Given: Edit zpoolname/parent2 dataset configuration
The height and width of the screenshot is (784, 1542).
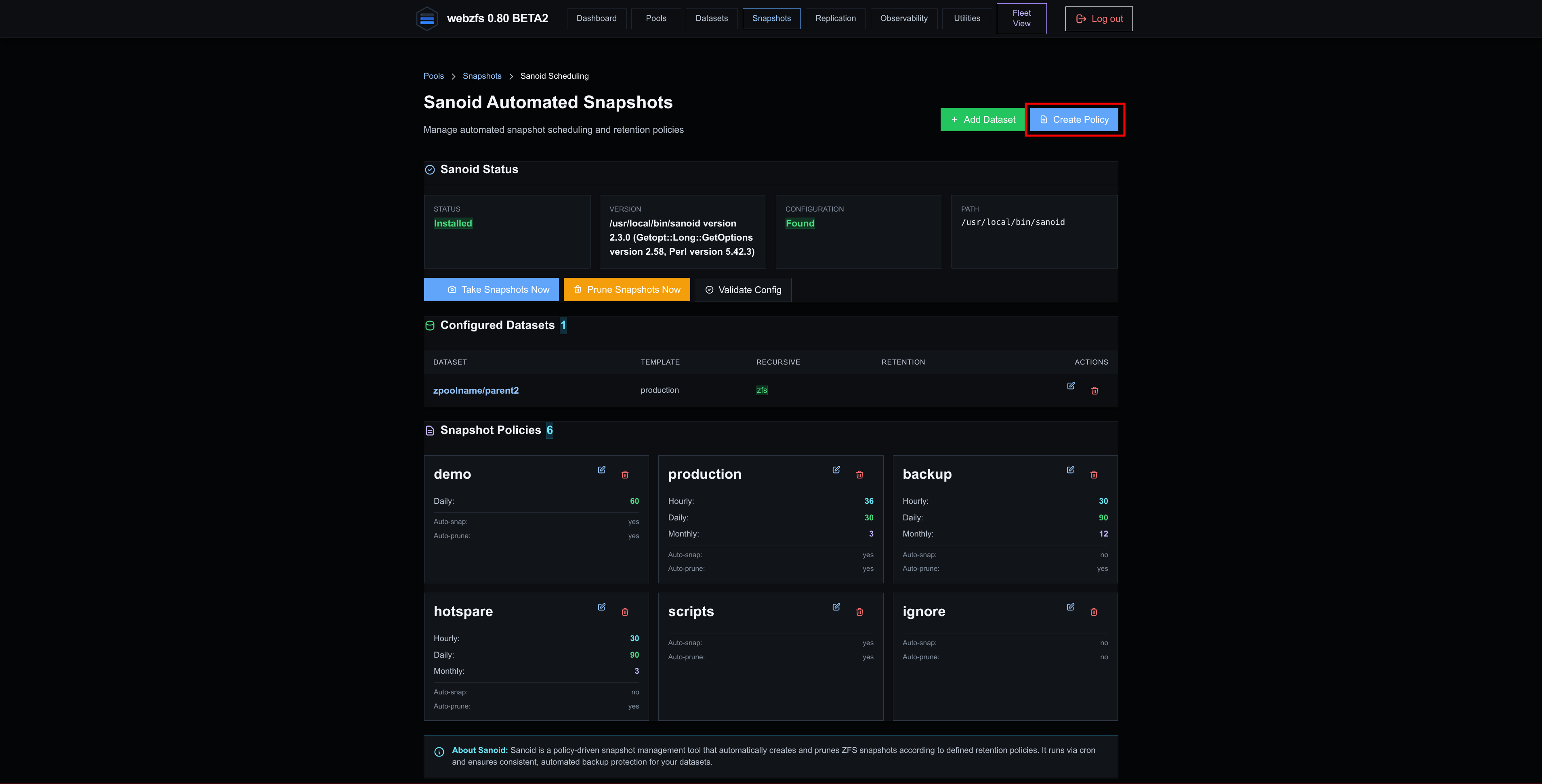Looking at the screenshot, I should tap(1071, 386).
